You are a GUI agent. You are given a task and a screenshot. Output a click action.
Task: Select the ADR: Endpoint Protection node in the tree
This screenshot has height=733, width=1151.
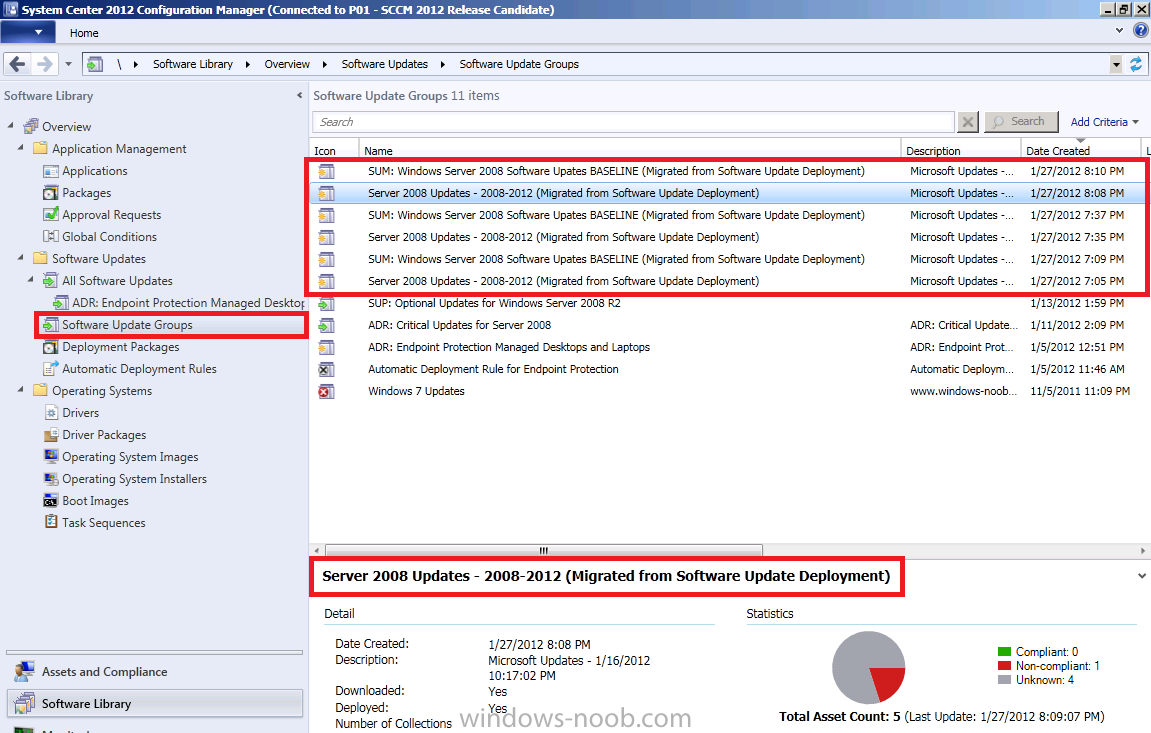tap(188, 303)
